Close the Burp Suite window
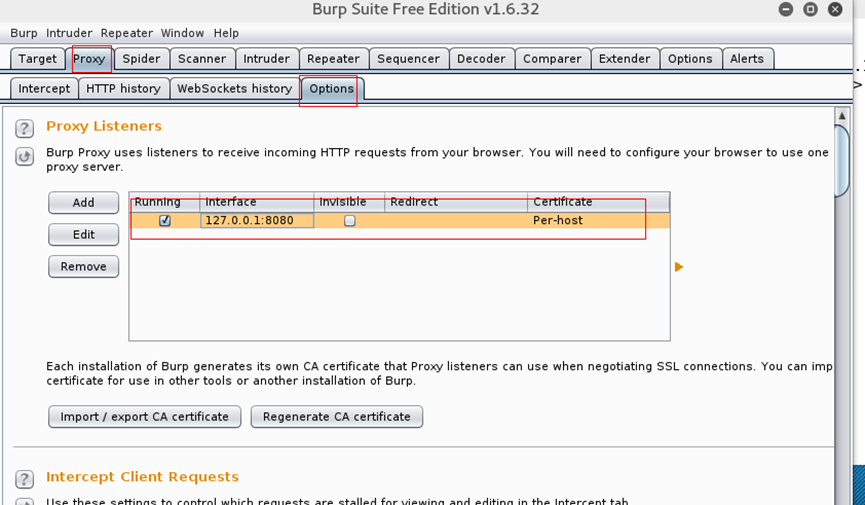This screenshot has height=505, width=865. (835, 9)
